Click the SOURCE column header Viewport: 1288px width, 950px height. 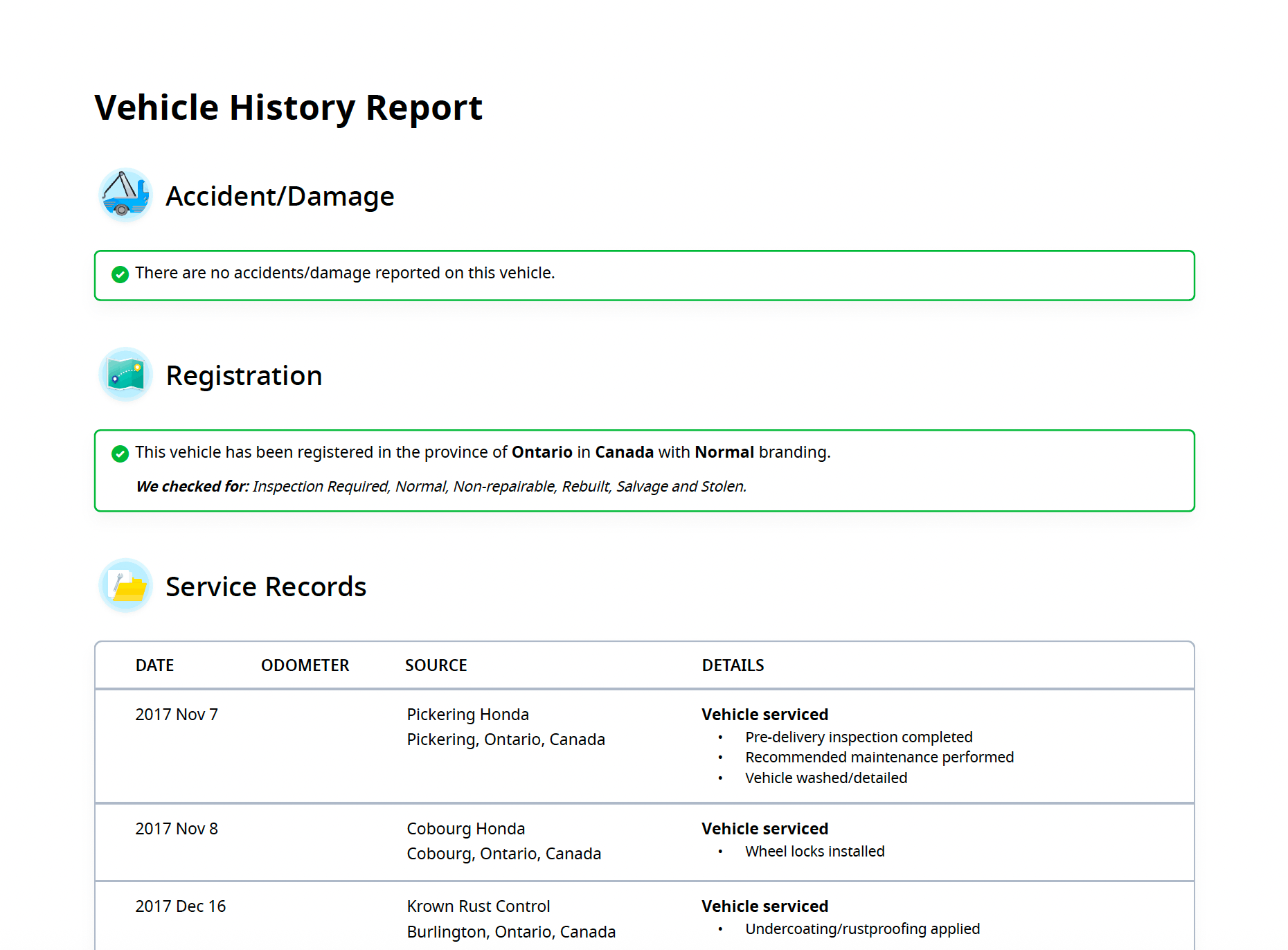(436, 665)
